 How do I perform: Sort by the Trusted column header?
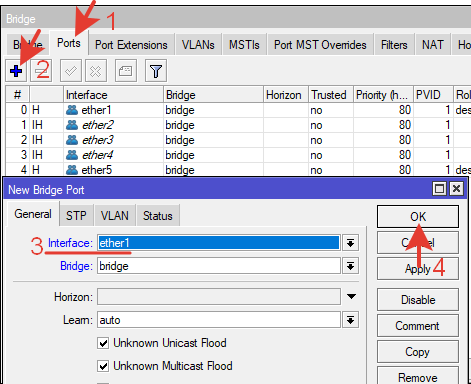(331, 95)
